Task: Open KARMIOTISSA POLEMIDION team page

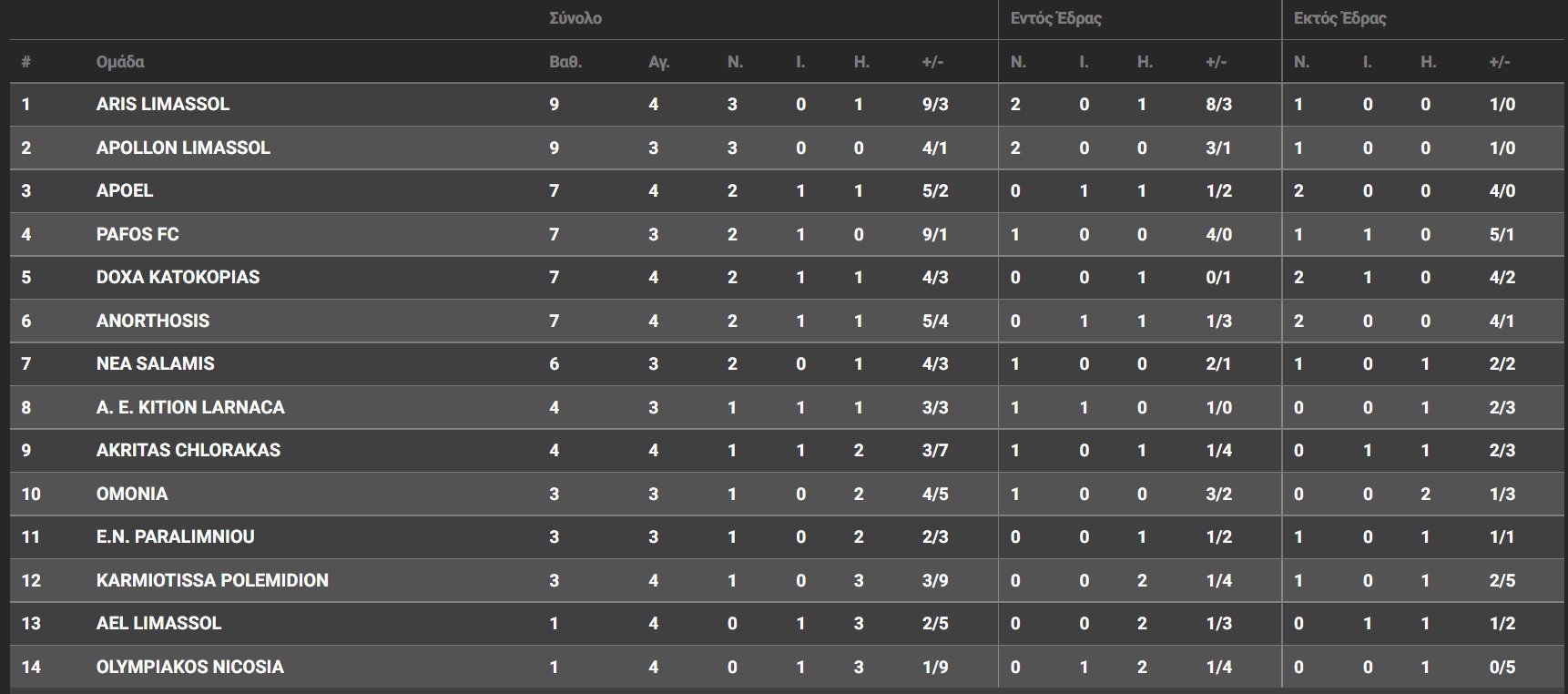Action: pyautogui.click(x=212, y=580)
